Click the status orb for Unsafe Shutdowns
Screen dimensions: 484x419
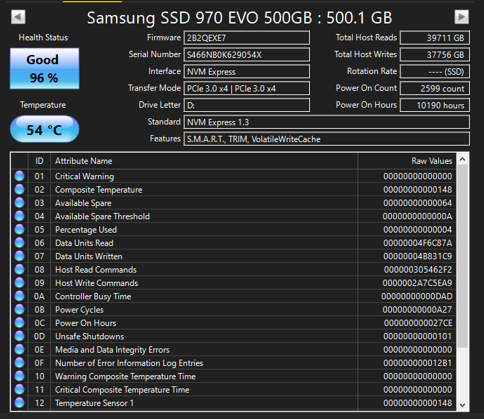click(20, 336)
